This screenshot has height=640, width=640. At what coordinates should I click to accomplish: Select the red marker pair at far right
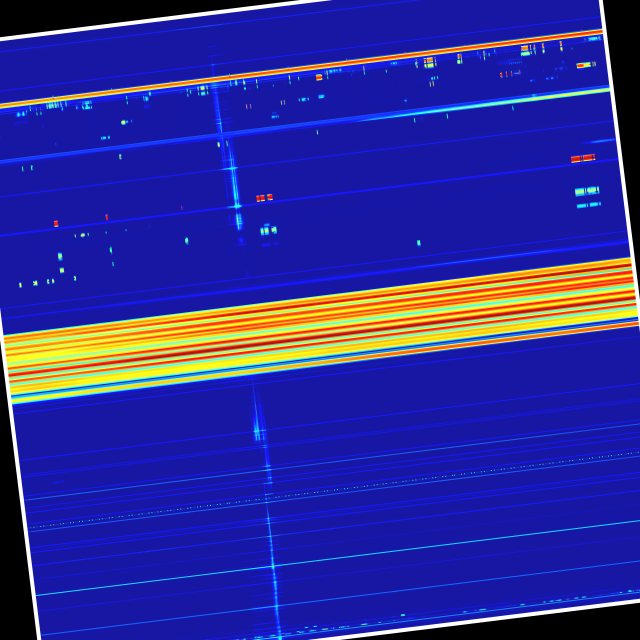582,158
